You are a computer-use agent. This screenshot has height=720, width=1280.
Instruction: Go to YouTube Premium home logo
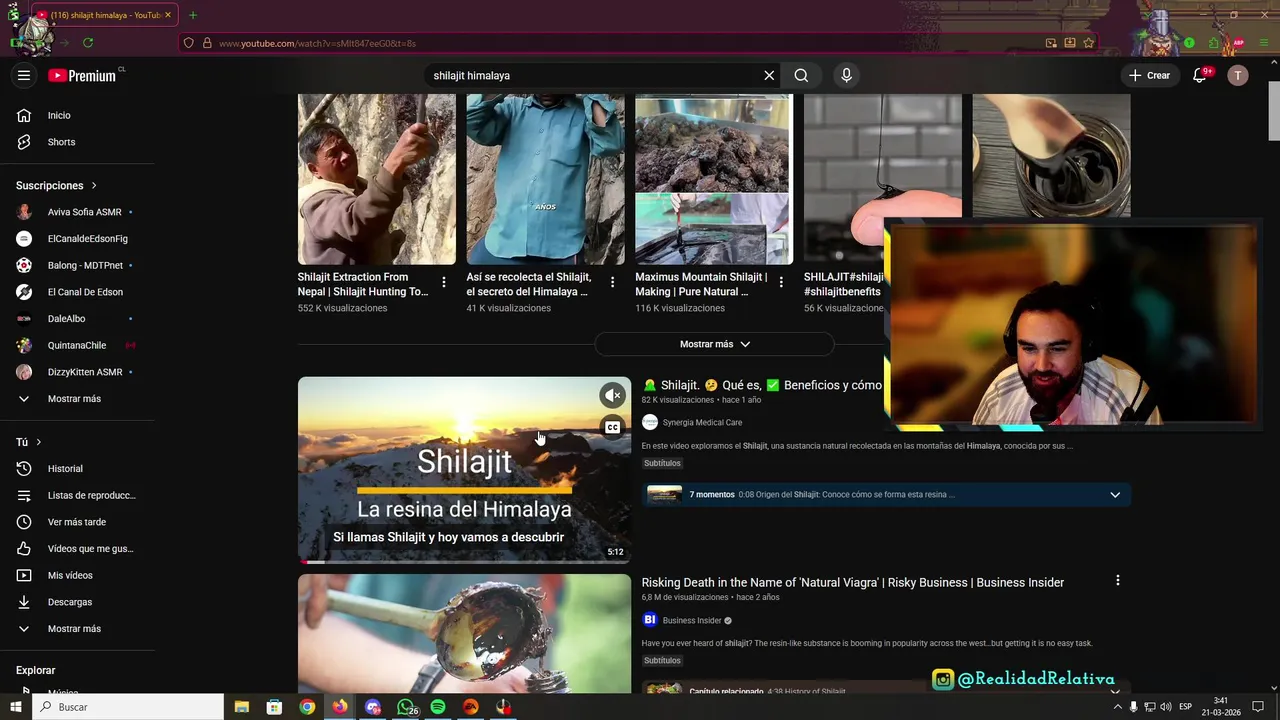82,75
